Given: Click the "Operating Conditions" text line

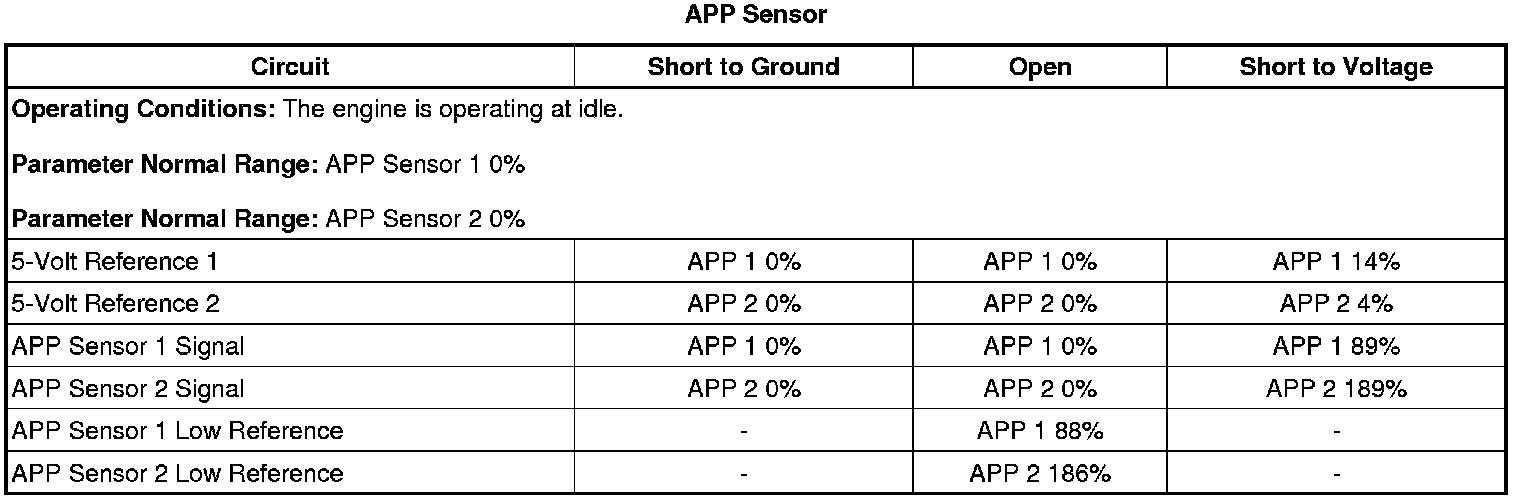Looking at the screenshot, I should (317, 109).
